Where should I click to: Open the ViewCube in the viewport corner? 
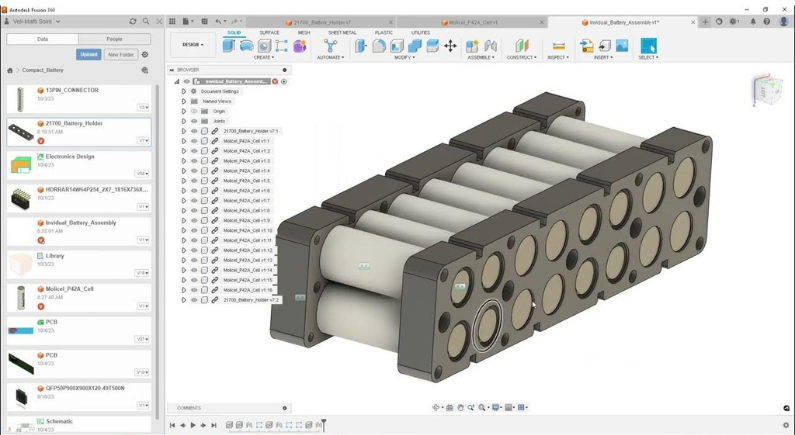768,90
